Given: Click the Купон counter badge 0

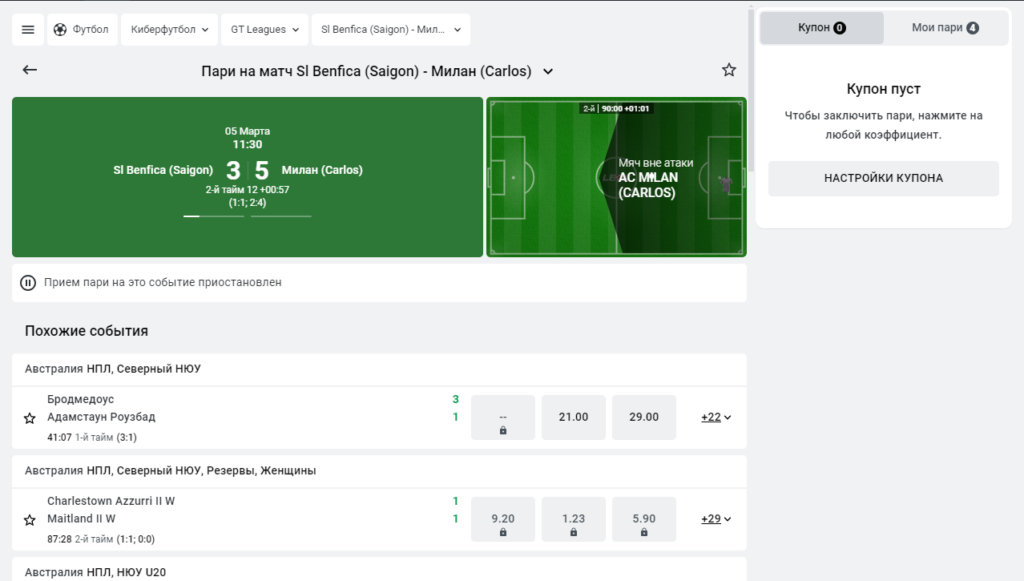Looking at the screenshot, I should coord(840,27).
